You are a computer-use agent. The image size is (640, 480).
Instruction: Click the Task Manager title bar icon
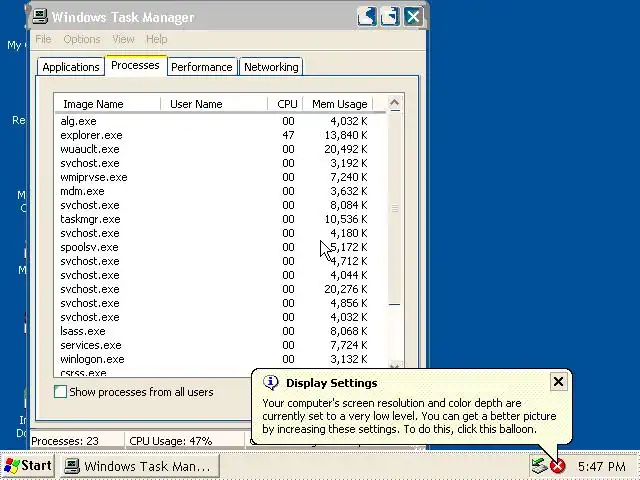(x=40, y=16)
